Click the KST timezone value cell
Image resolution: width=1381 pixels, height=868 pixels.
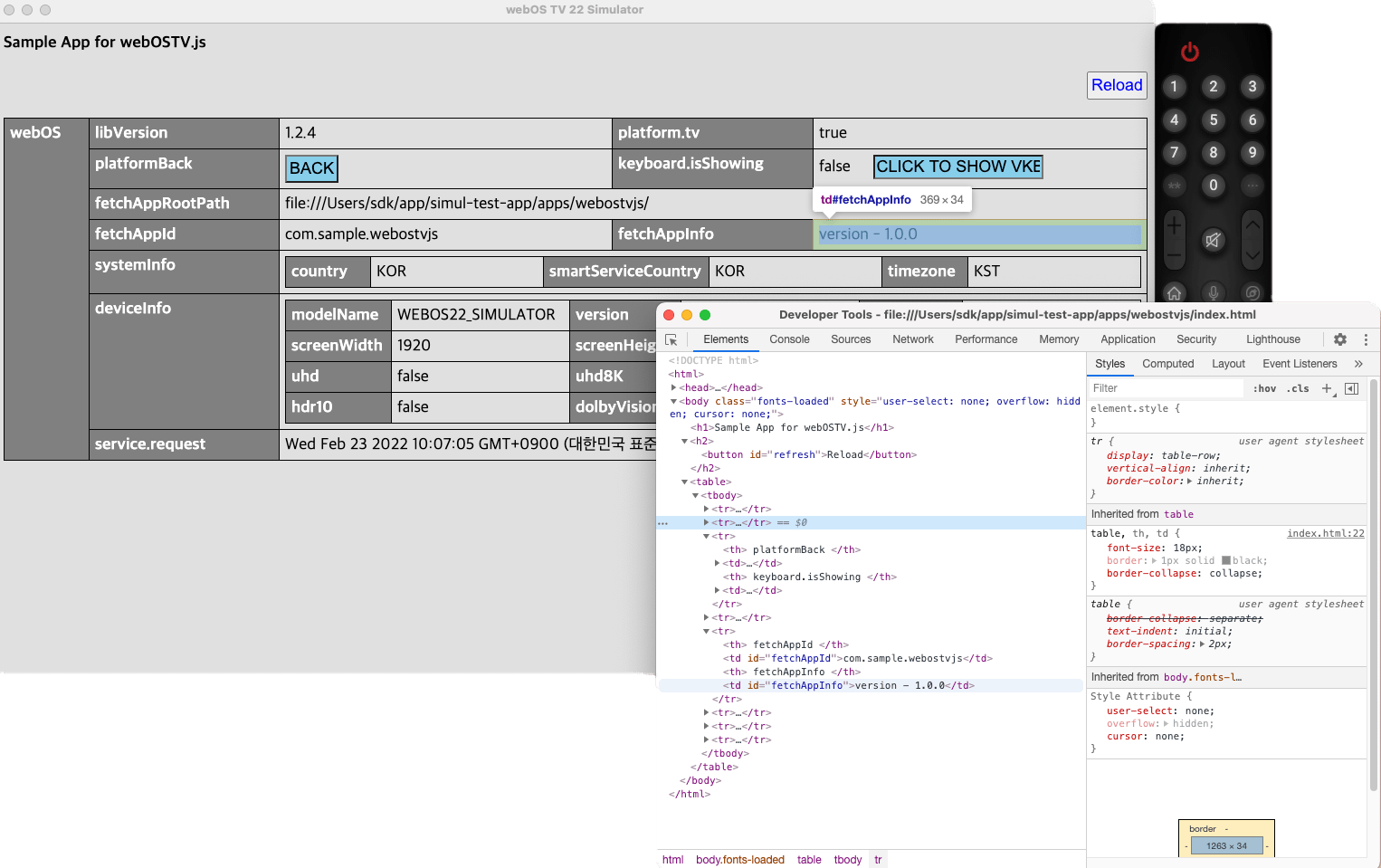1054,272
